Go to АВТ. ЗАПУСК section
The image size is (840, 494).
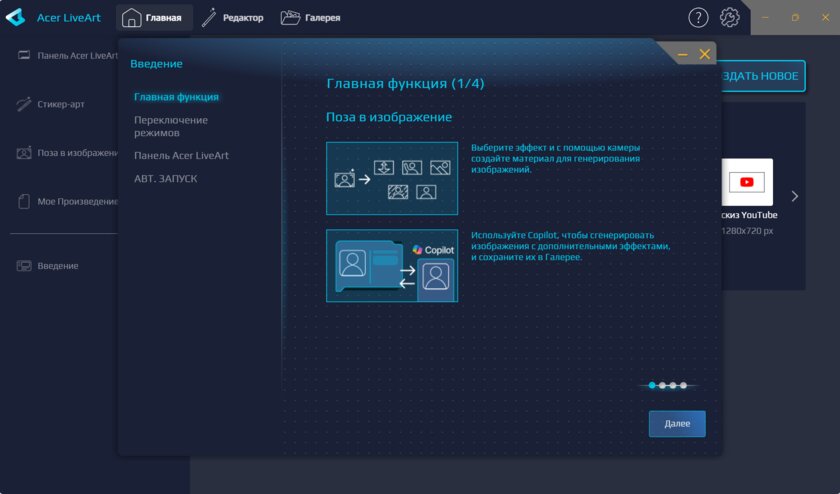[x=166, y=178]
